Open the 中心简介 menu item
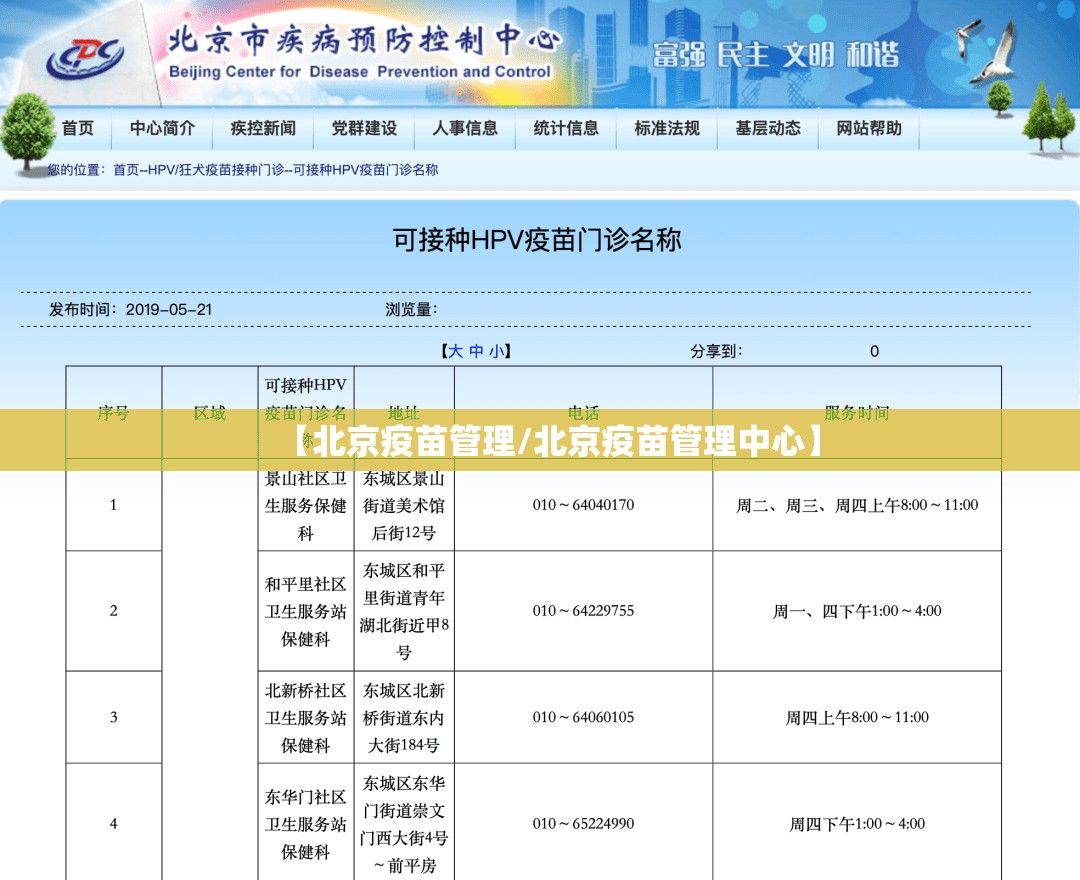Viewport: 1080px width, 880px height. coord(162,128)
